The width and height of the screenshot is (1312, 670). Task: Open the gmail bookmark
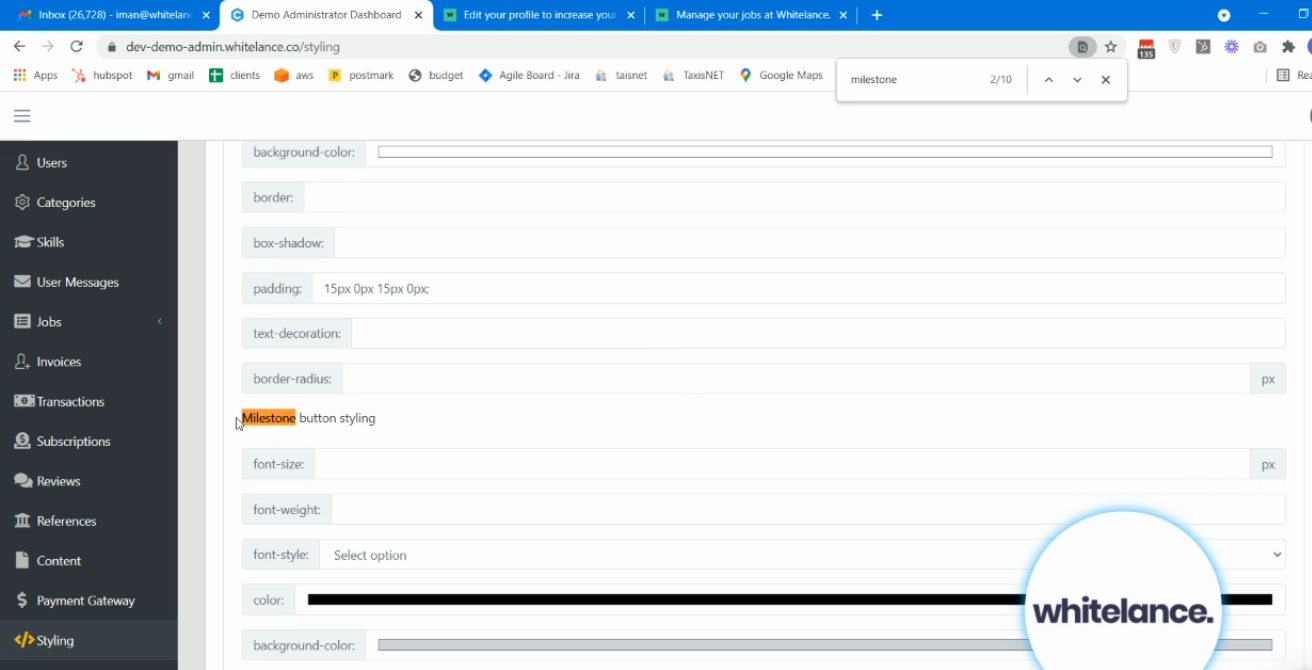(170, 75)
